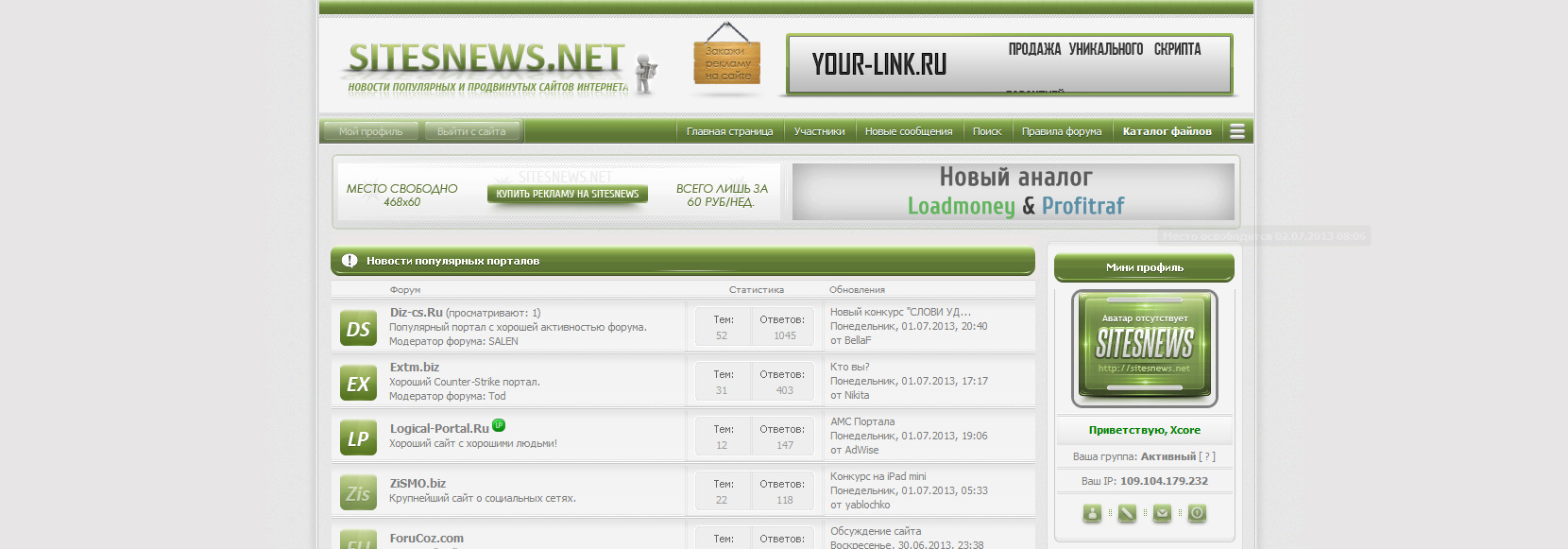Click the EX forum icon for Extm.biz
This screenshot has width=1568, height=549.
click(358, 384)
